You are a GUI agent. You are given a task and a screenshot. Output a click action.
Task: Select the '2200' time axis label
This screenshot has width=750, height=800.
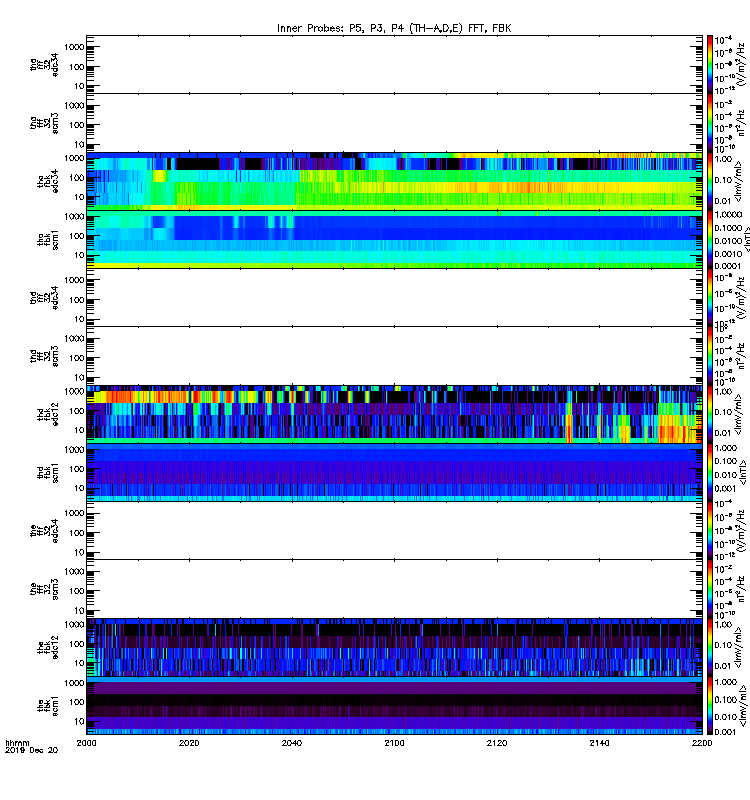[702, 743]
